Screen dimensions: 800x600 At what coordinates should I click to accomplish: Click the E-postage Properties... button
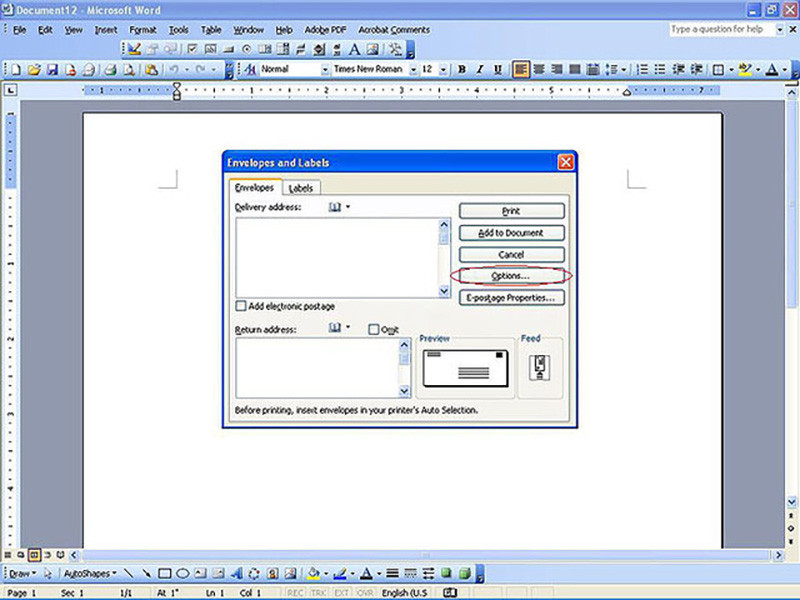click(x=512, y=298)
